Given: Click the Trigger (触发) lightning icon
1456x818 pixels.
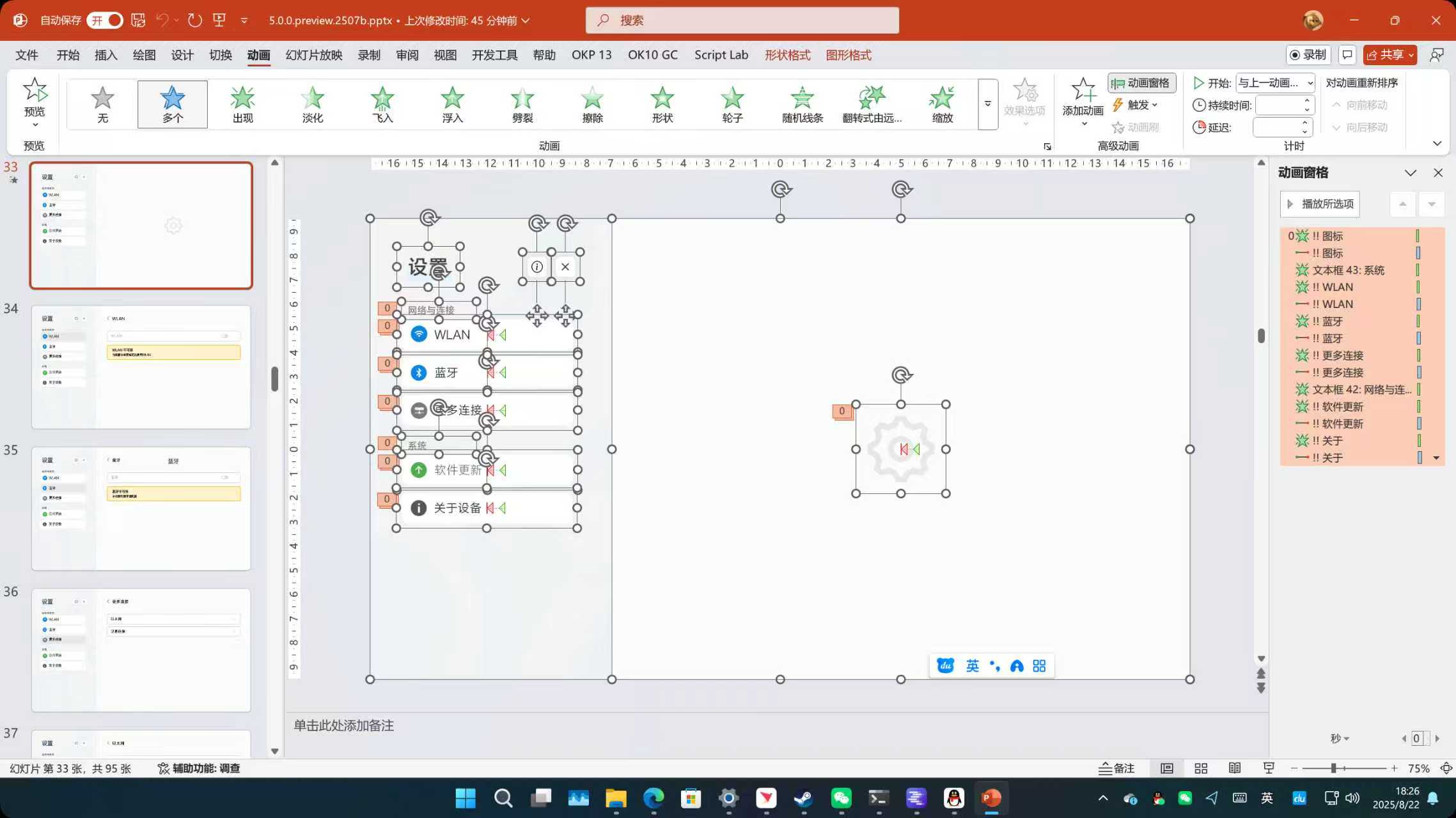Looking at the screenshot, I should point(1118,105).
